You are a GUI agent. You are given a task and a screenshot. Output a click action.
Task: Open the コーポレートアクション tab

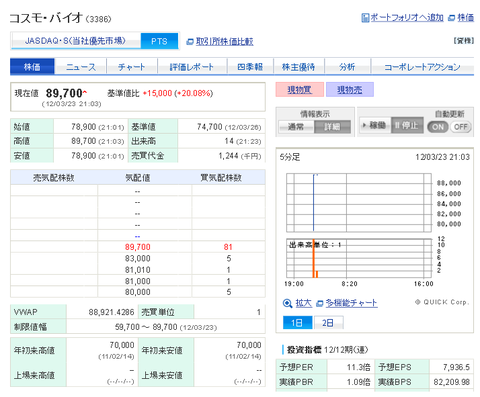422,67
